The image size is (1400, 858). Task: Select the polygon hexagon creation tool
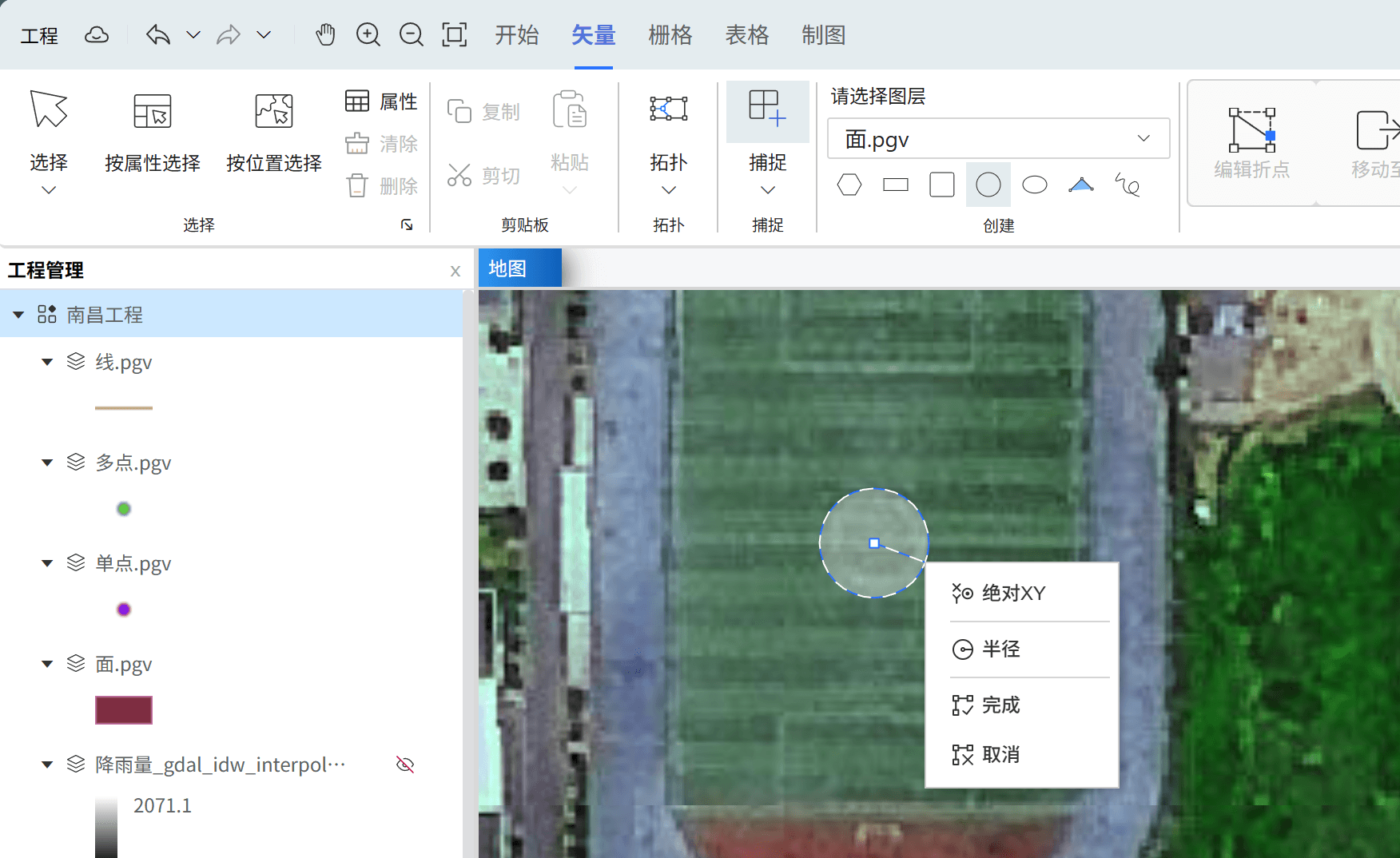pos(849,185)
